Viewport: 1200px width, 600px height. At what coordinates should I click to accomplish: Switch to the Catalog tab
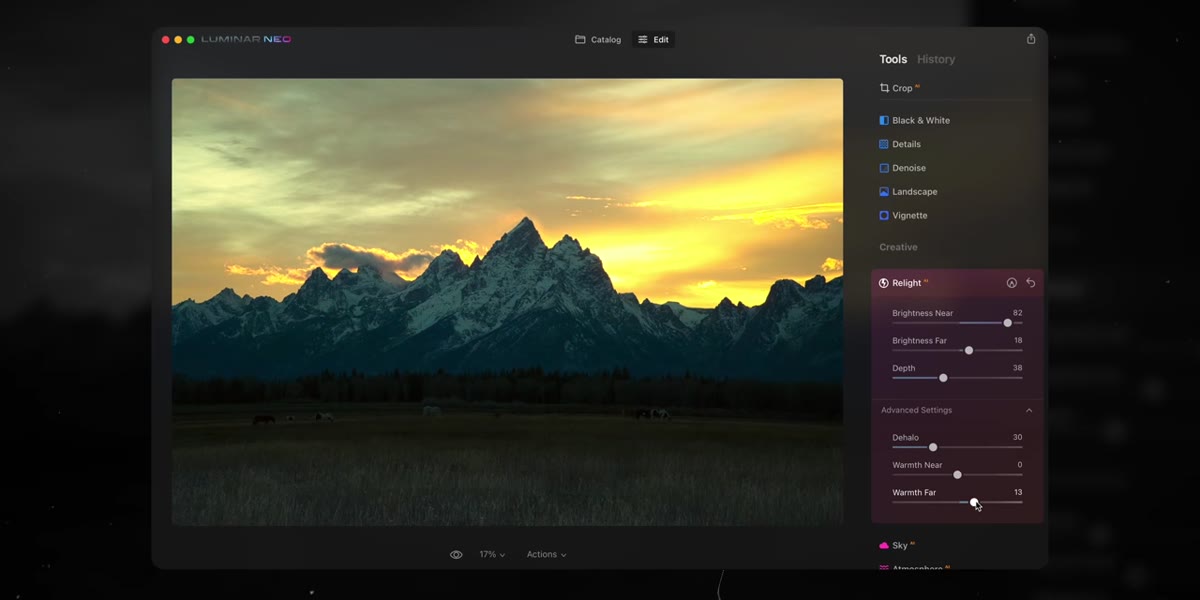(598, 40)
